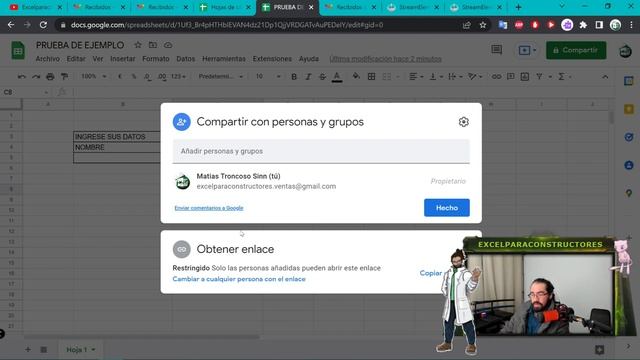Toggle strikethrough formatting
The width and height of the screenshot is (640, 360).
[x=322, y=76]
